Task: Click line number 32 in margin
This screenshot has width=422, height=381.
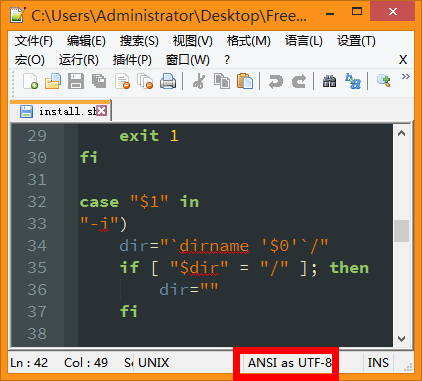Action: click(37, 202)
